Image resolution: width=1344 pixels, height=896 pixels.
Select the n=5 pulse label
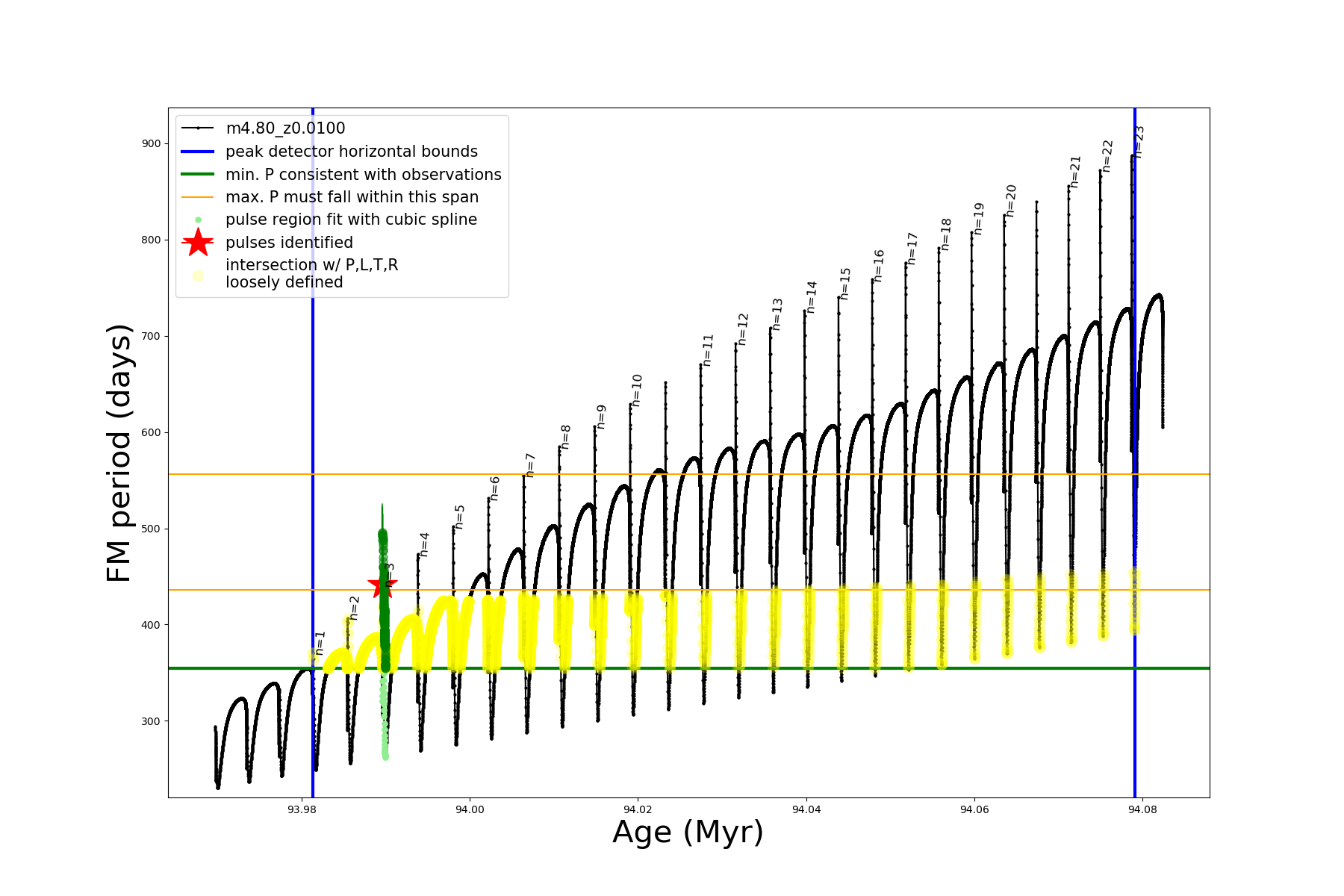pos(459,517)
